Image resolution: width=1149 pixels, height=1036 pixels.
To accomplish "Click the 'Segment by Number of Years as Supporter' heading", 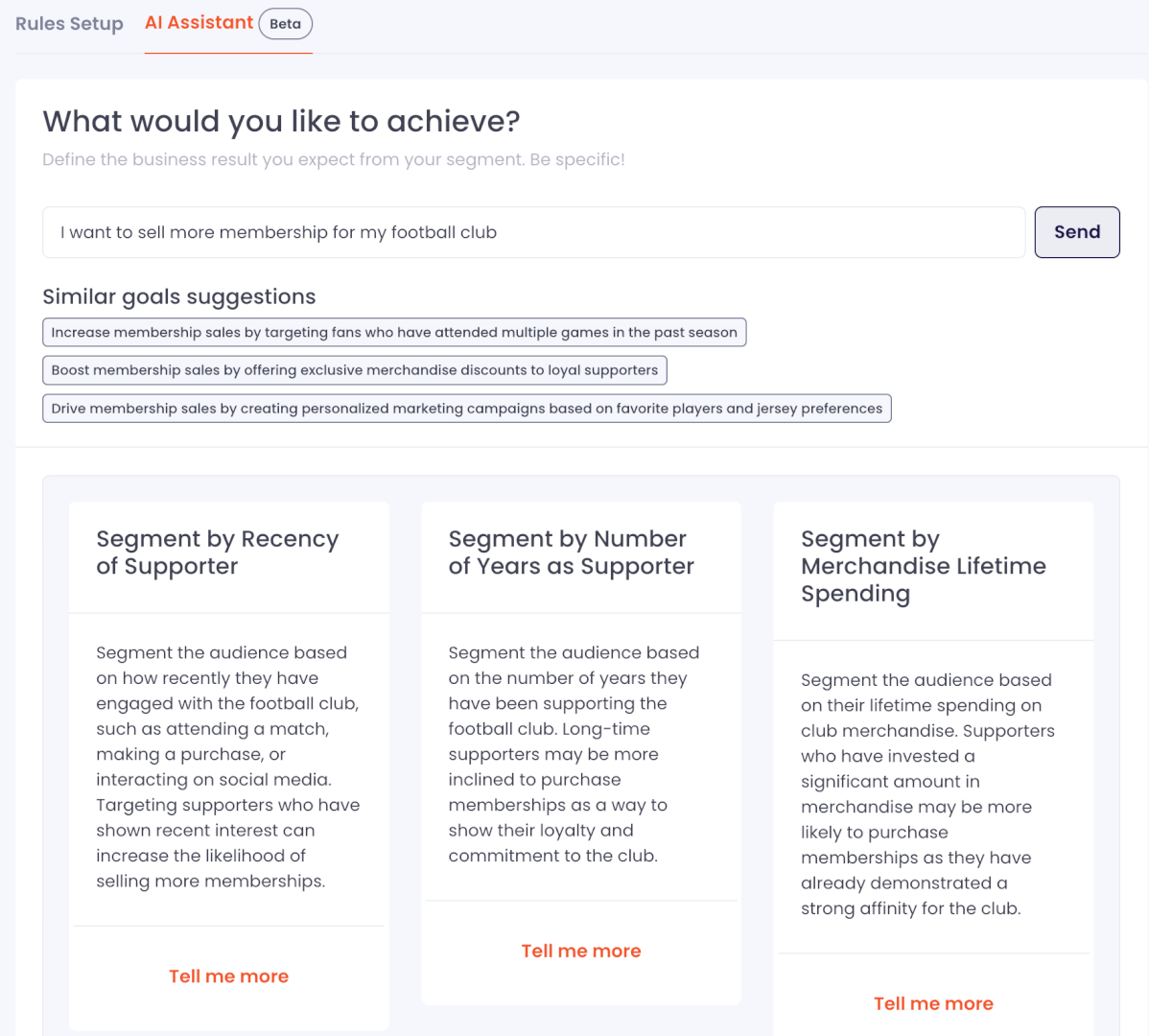I will [571, 553].
